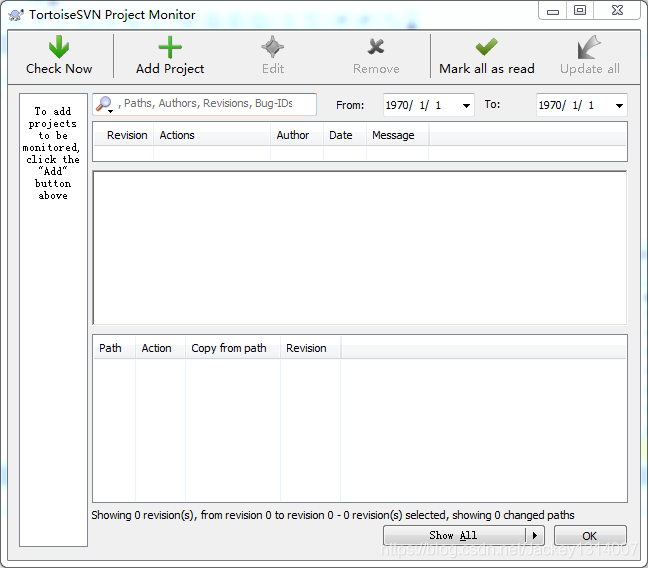Click Revision header in changed paths list
This screenshot has height=568, width=648.
click(310, 348)
